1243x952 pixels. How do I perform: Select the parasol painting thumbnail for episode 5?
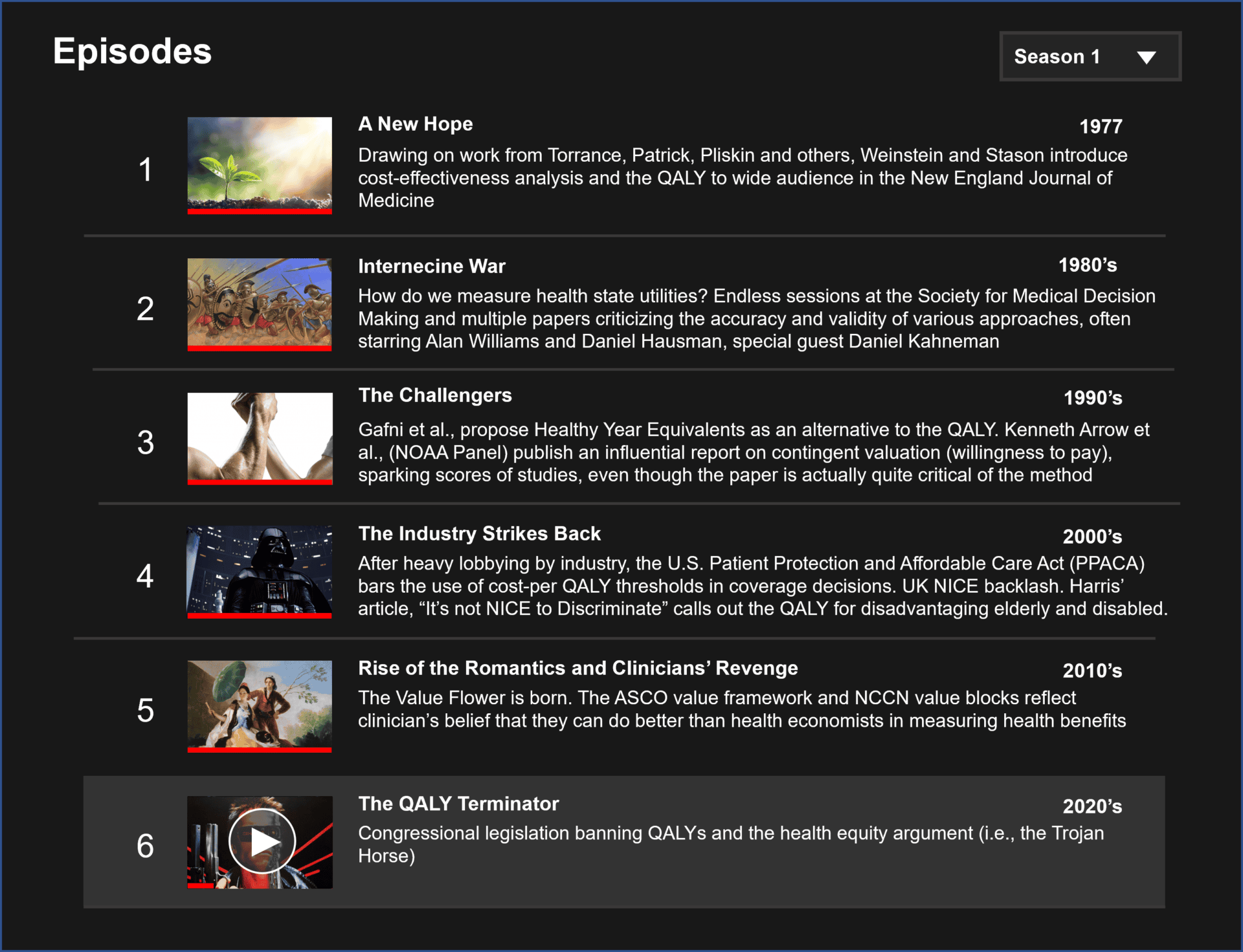(x=260, y=703)
